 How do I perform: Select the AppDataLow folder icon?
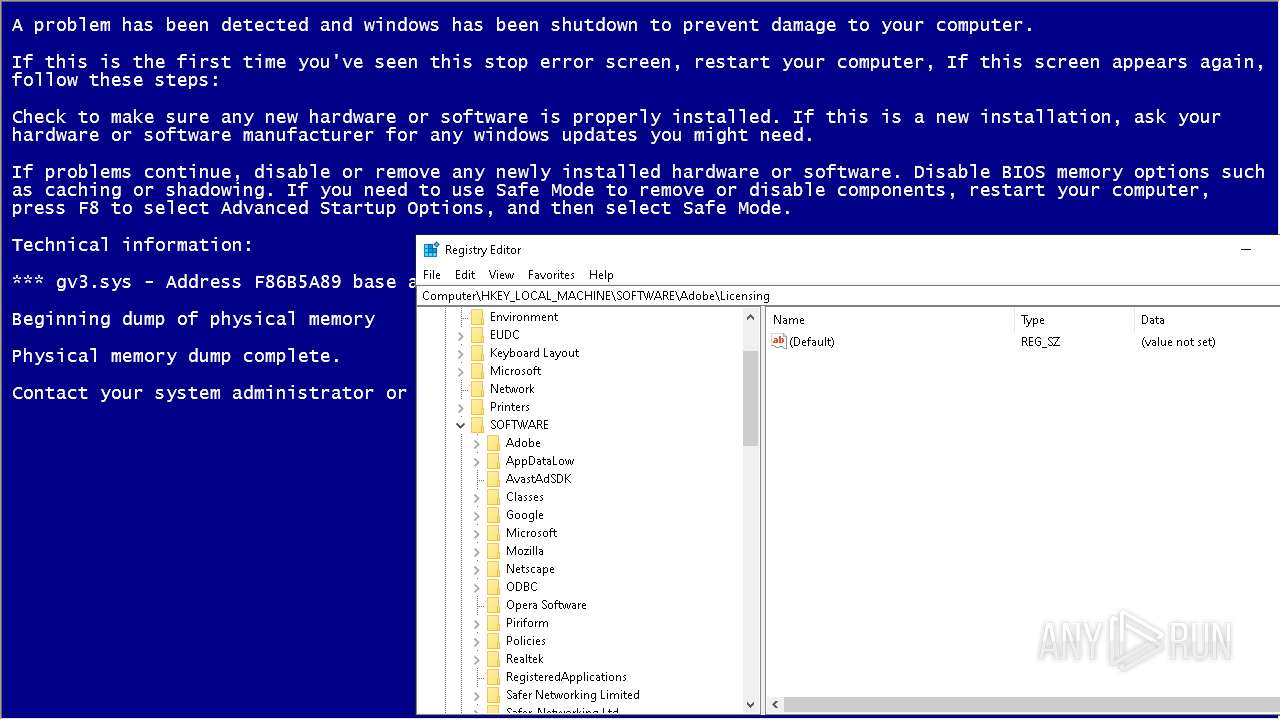(x=493, y=461)
